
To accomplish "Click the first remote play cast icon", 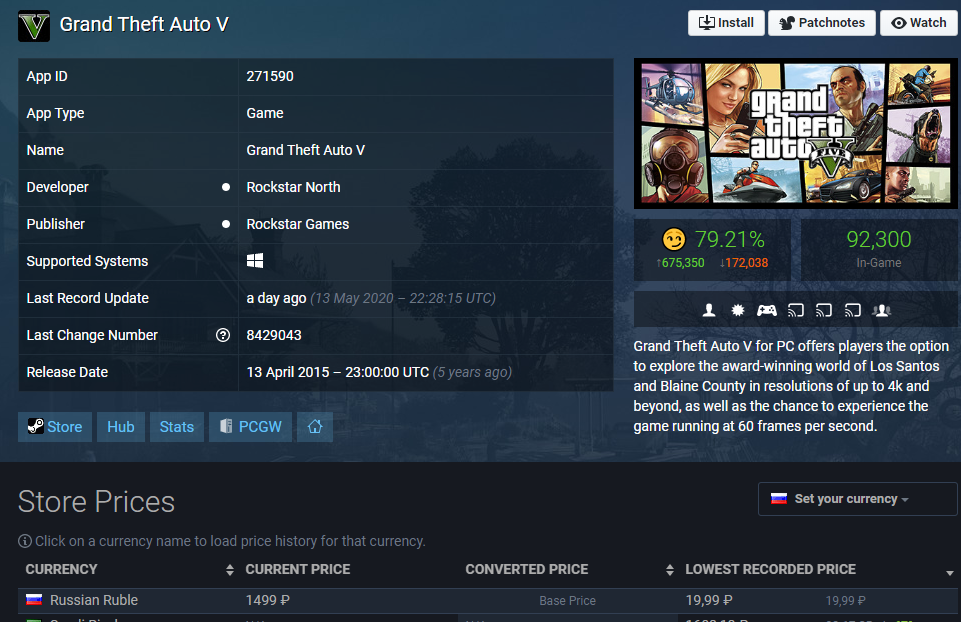I will tap(796, 310).
